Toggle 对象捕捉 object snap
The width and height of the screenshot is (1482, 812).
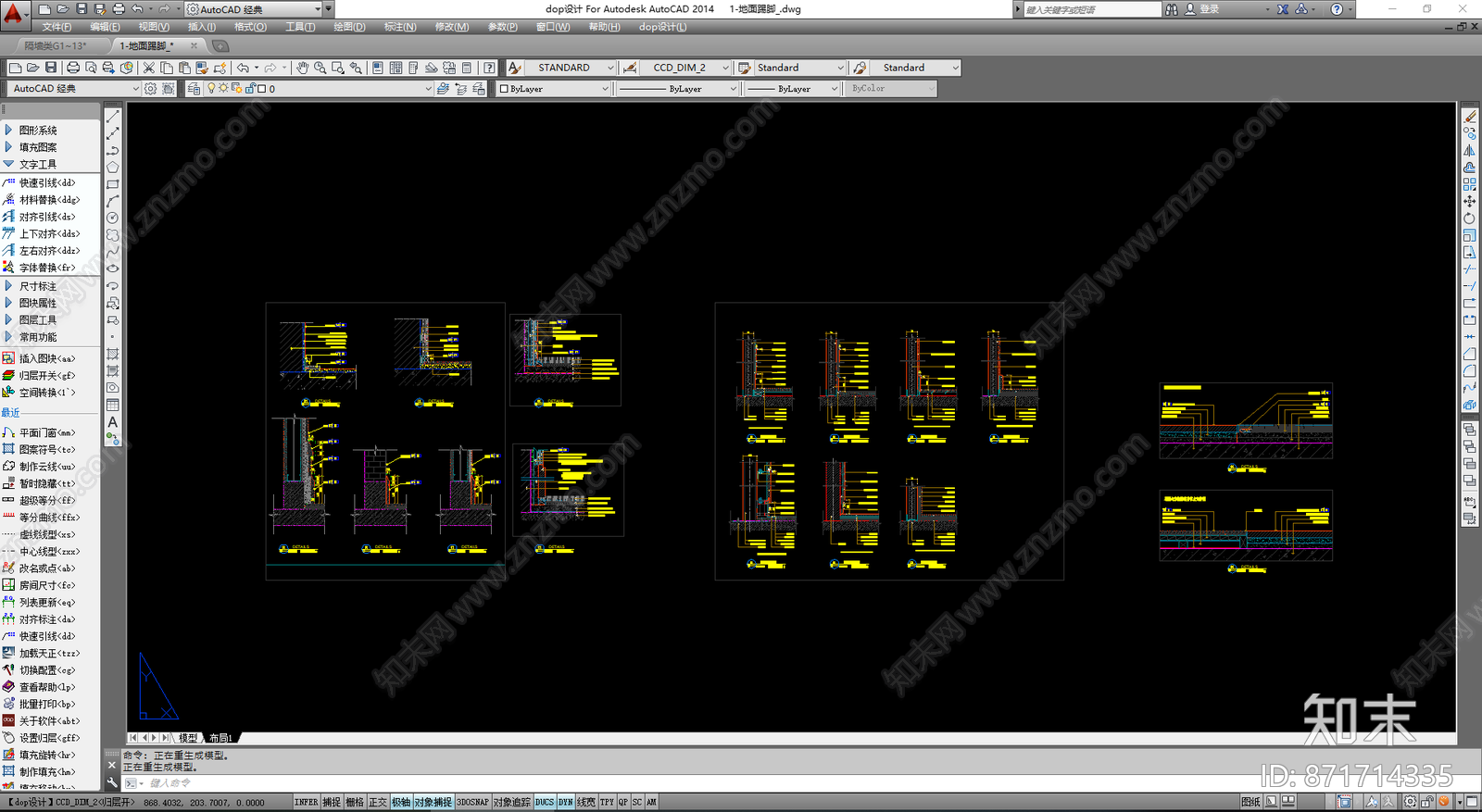click(433, 802)
